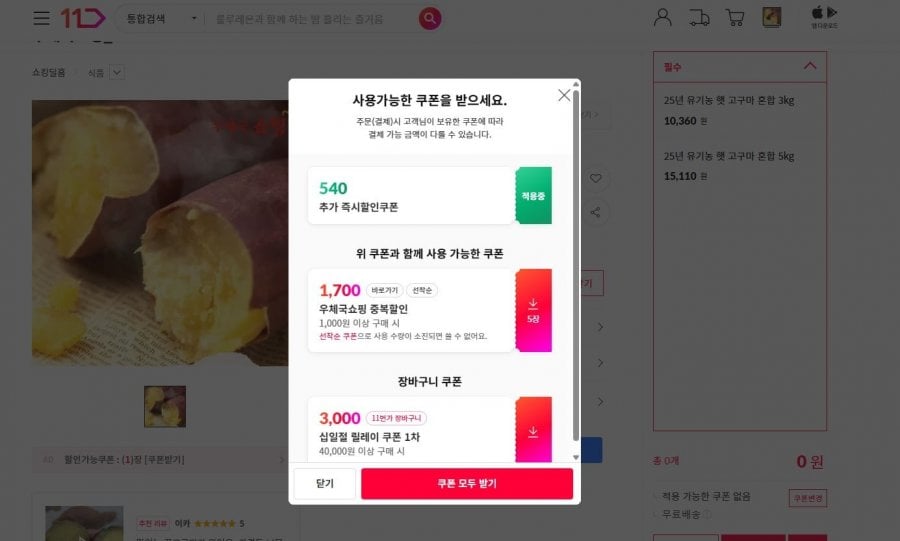Viewport: 900px width, 541px height.
Task: Open the 통합검색 dropdown
Action: (161, 19)
